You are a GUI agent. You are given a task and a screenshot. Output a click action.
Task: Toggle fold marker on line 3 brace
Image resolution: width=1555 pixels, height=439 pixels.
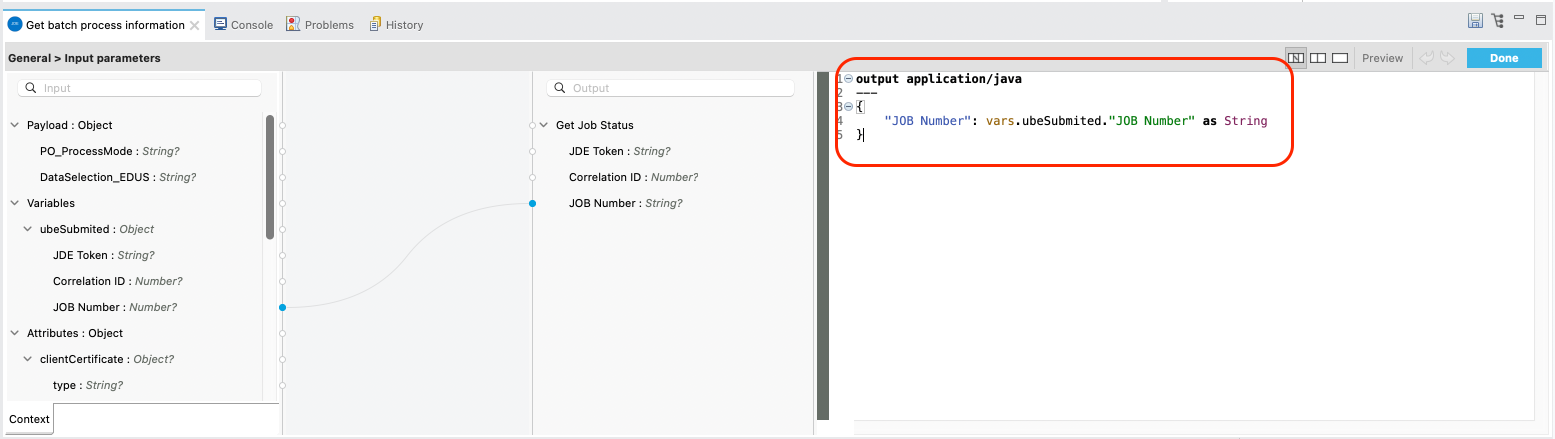click(848, 107)
